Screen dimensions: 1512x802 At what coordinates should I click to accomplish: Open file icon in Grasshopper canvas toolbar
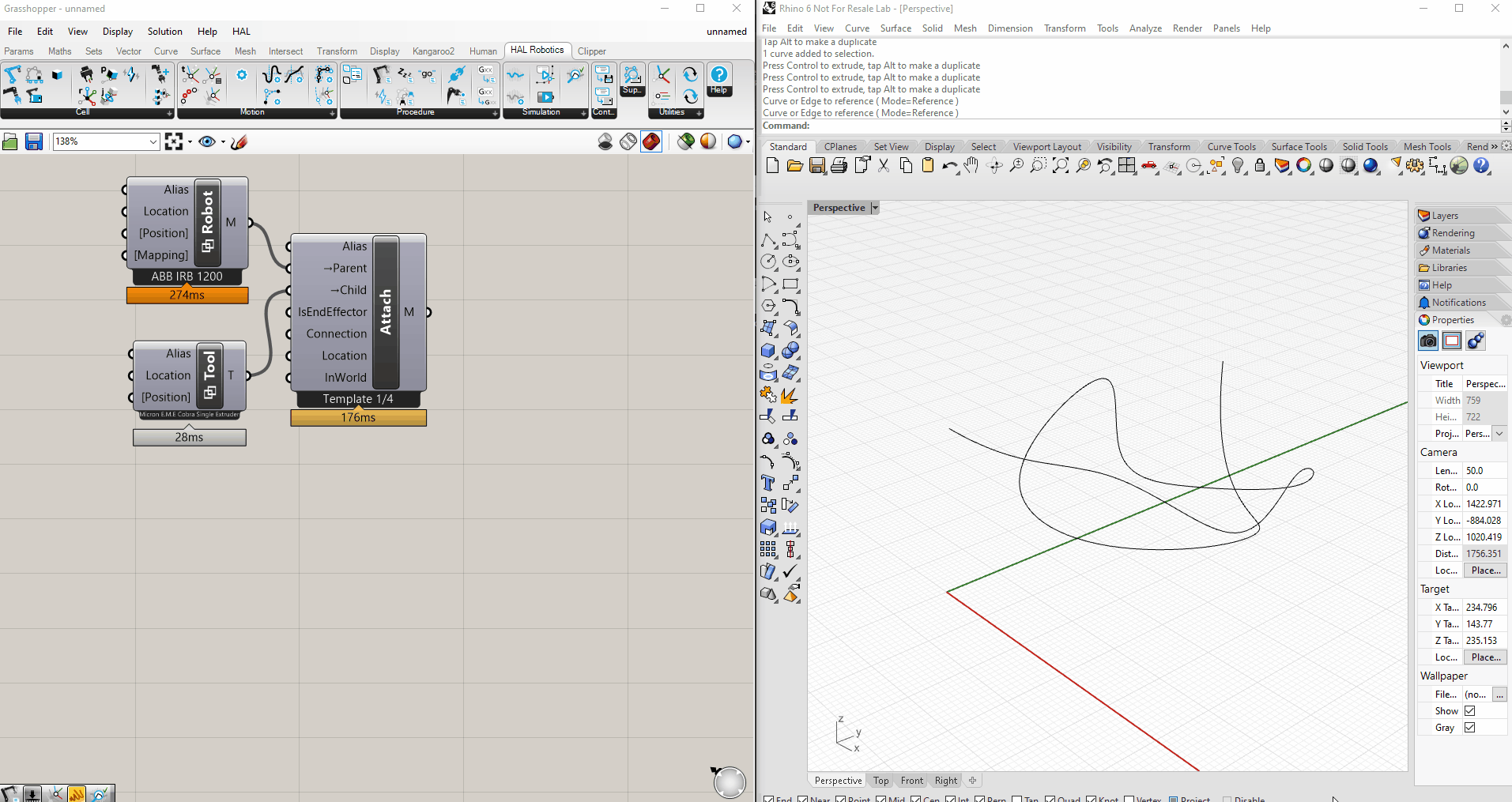[10, 142]
